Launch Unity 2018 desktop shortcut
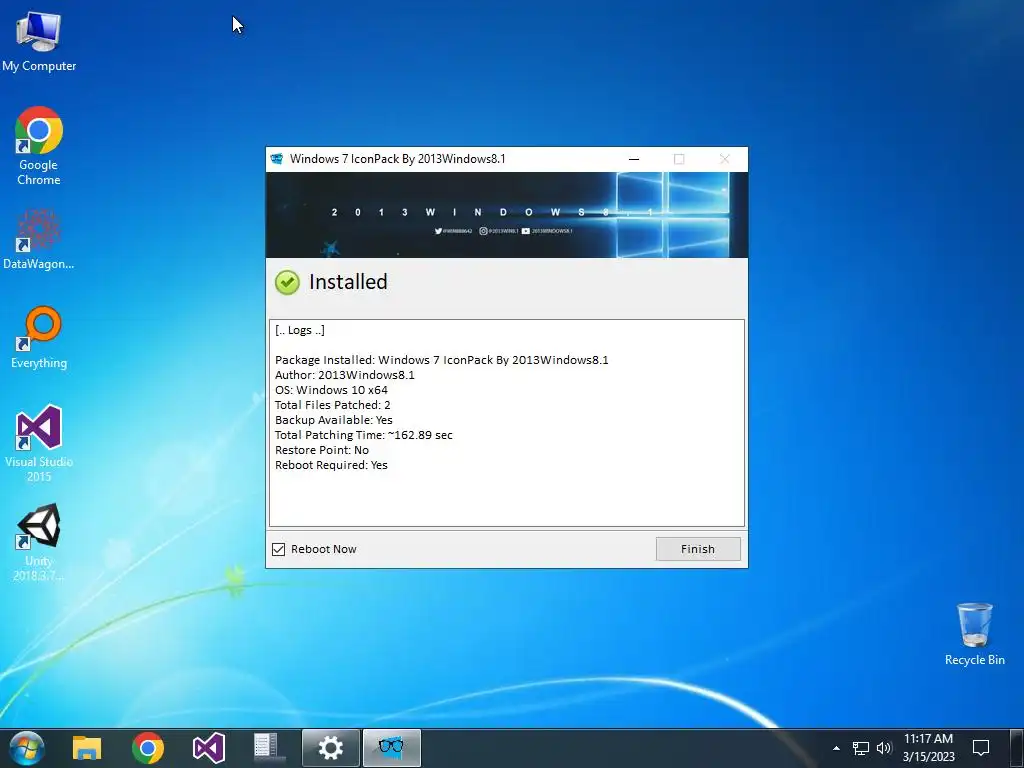 point(39,542)
